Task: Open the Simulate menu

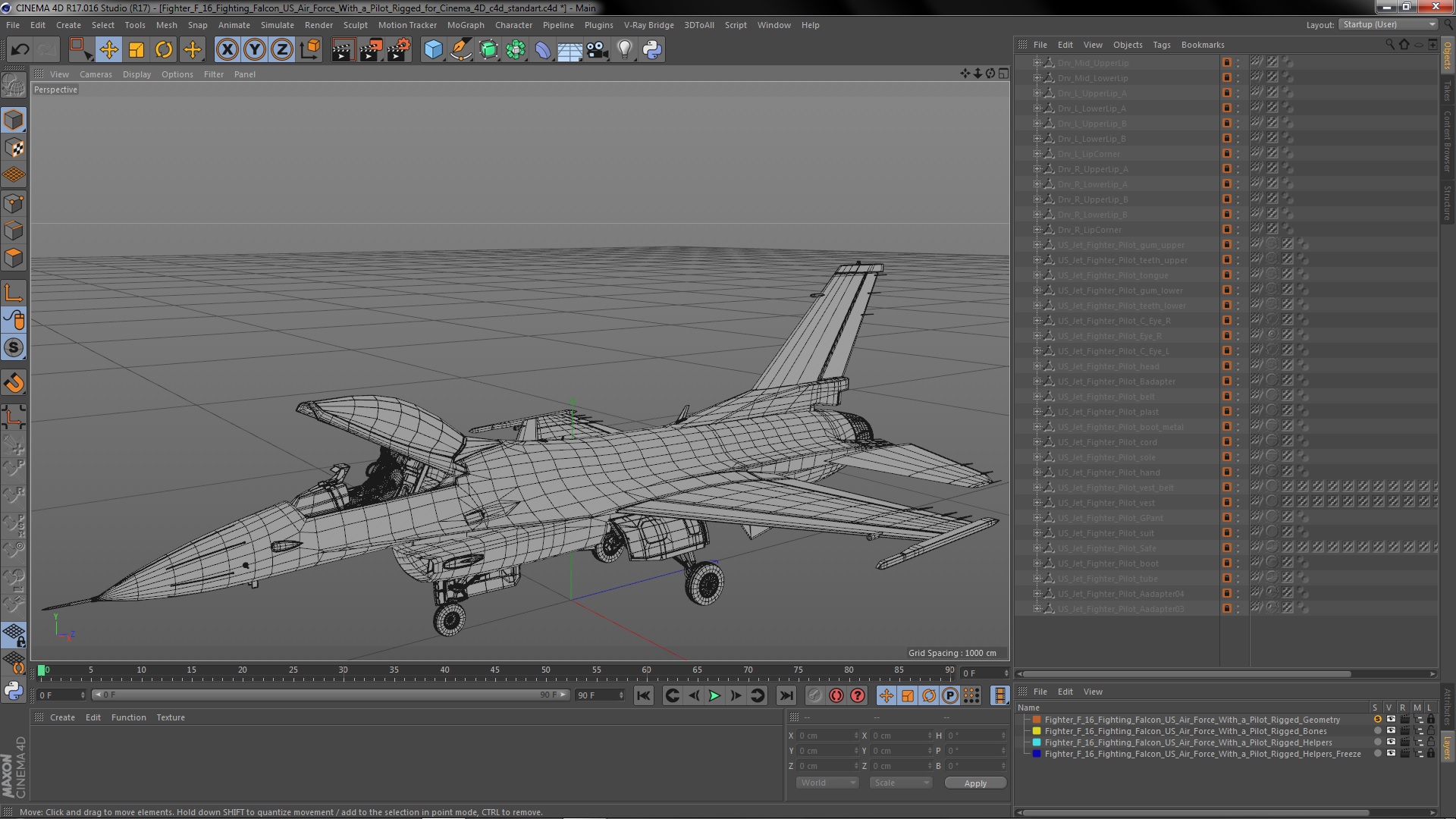Action: point(278,25)
